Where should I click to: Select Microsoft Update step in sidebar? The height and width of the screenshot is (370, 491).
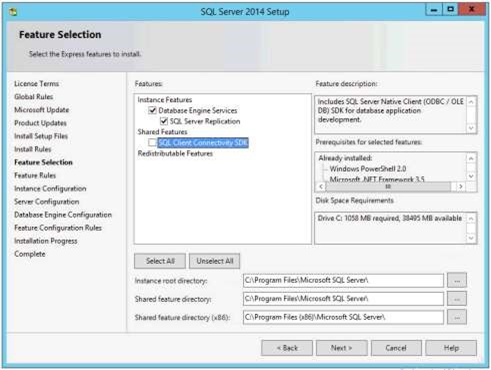pyautogui.click(x=41, y=110)
